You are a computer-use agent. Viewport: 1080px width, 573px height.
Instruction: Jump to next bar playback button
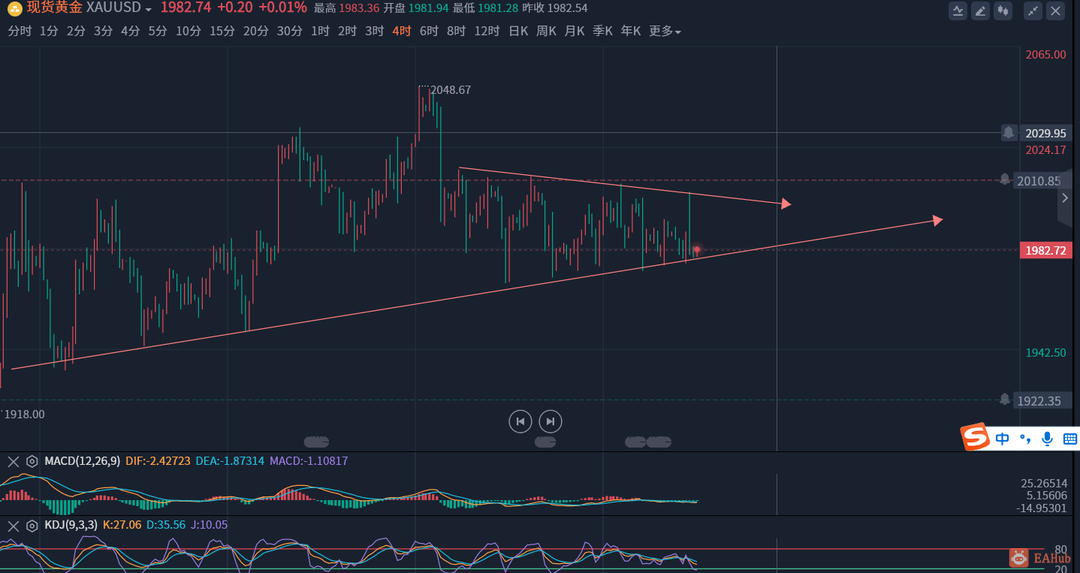[550, 421]
